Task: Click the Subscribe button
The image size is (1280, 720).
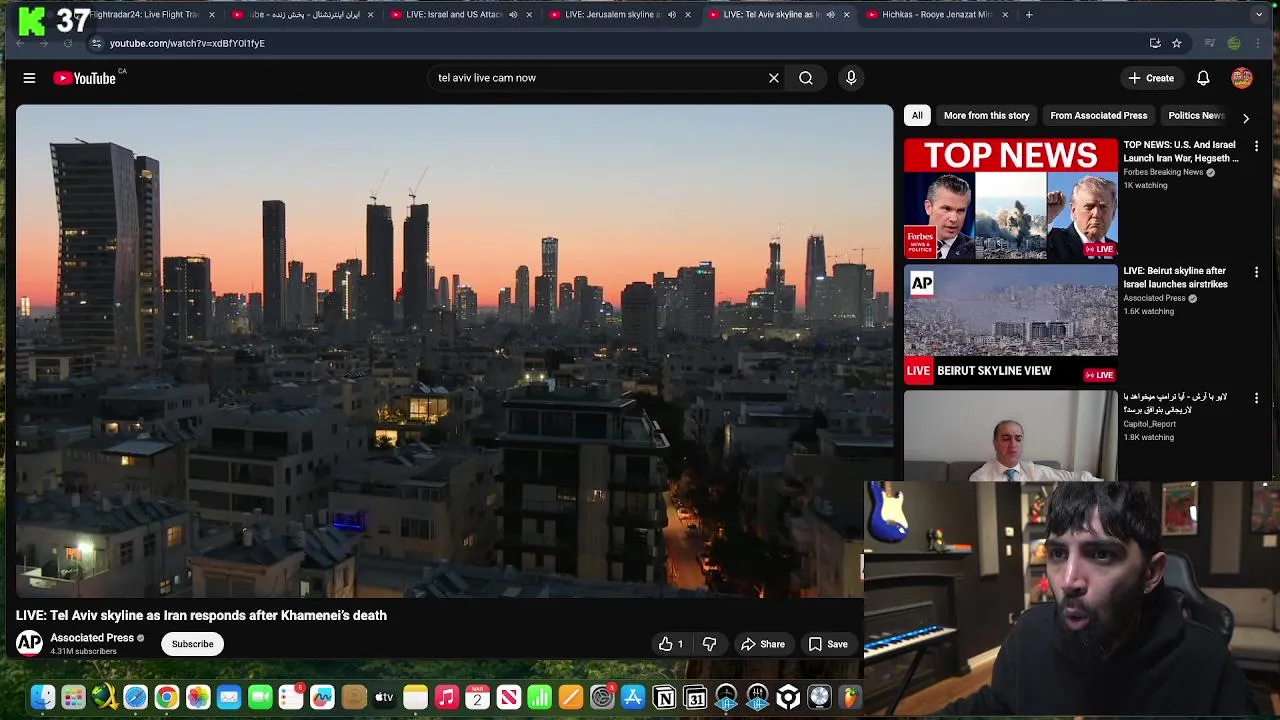Action: pyautogui.click(x=192, y=644)
